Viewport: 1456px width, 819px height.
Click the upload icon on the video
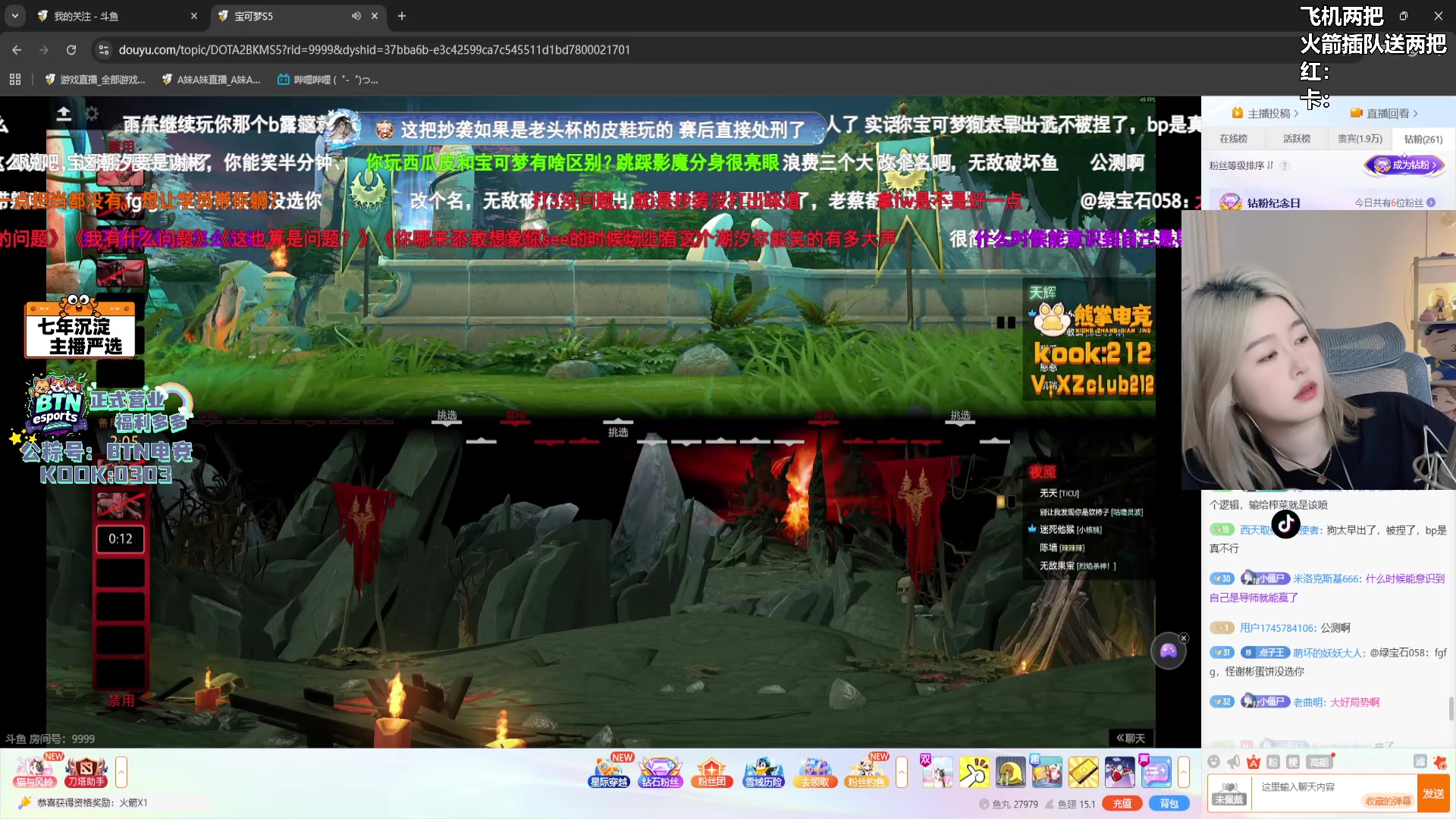(x=64, y=114)
